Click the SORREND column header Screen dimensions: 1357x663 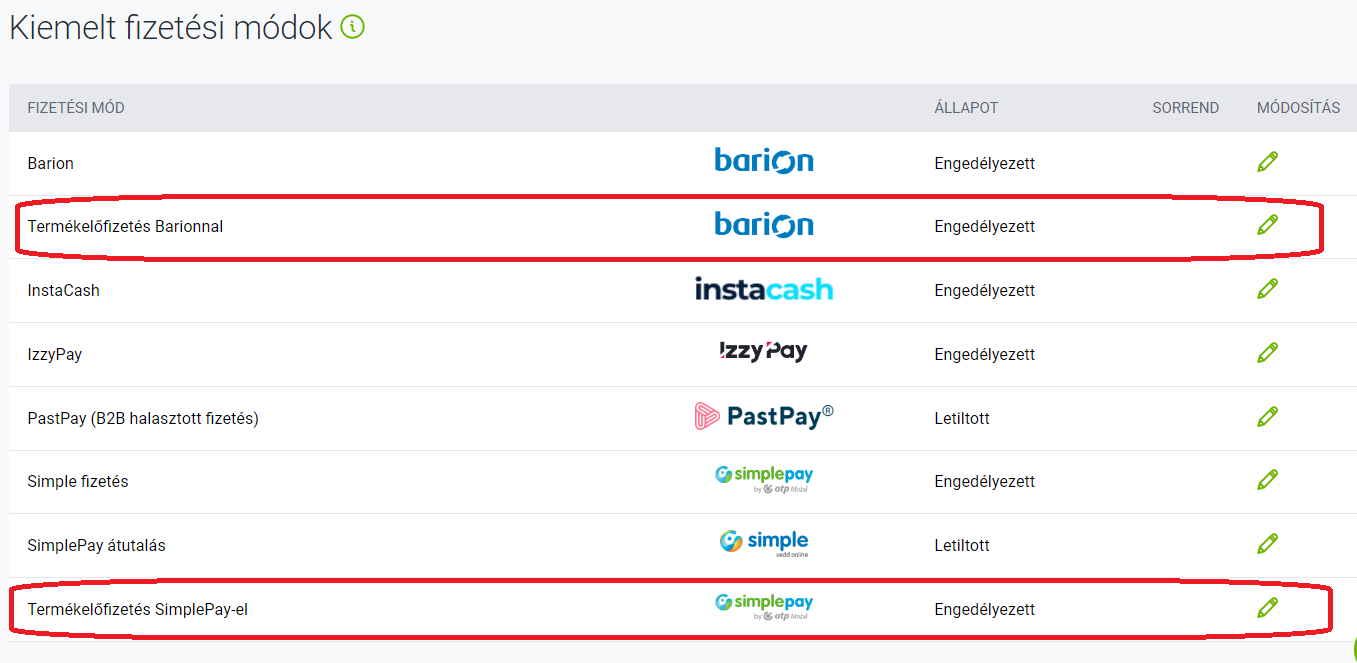(x=1186, y=108)
